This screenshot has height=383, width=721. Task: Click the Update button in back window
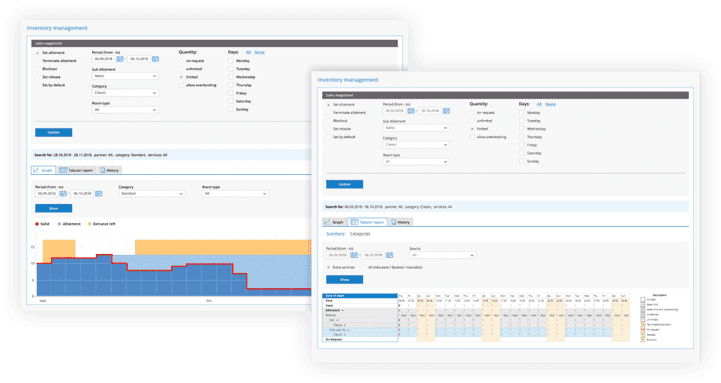coord(53,132)
